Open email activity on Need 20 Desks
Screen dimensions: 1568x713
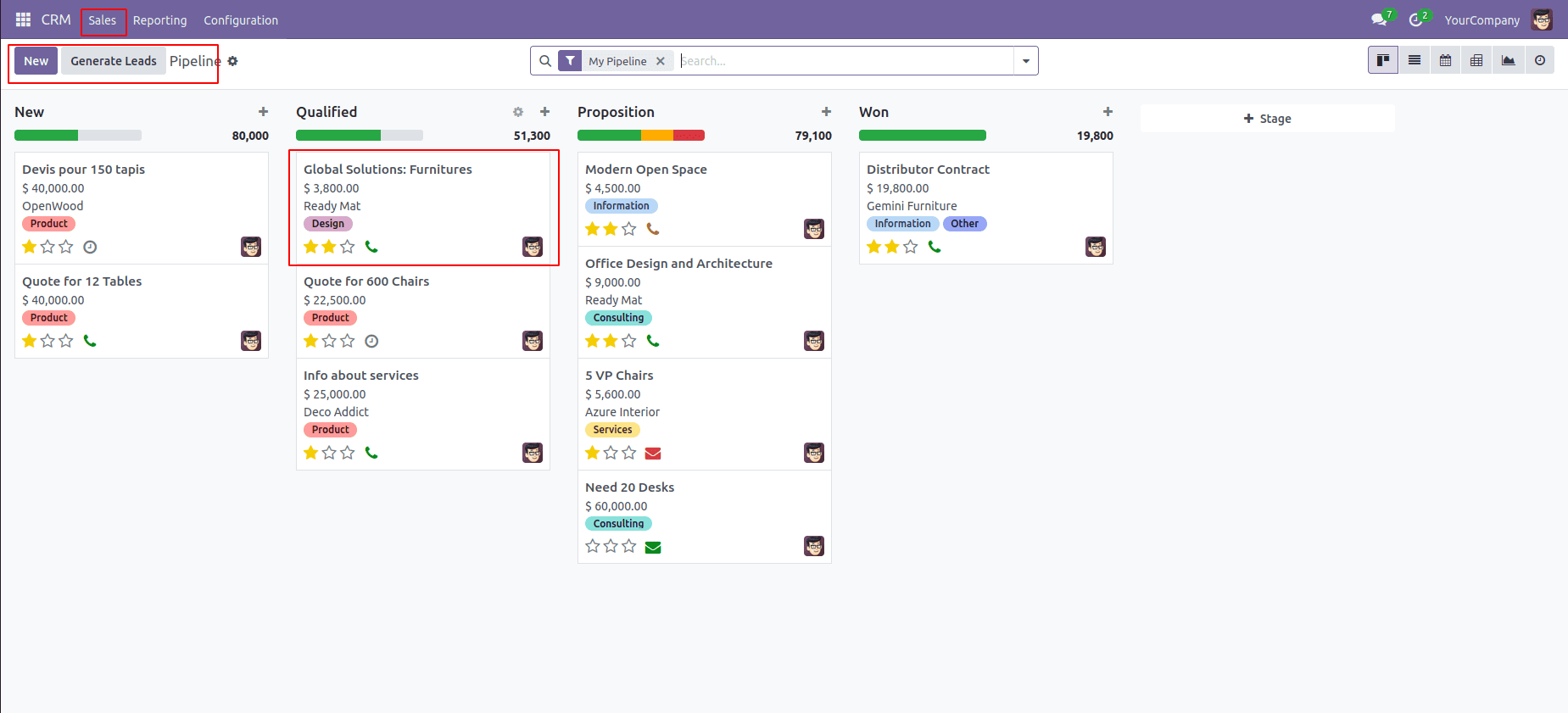coord(653,547)
